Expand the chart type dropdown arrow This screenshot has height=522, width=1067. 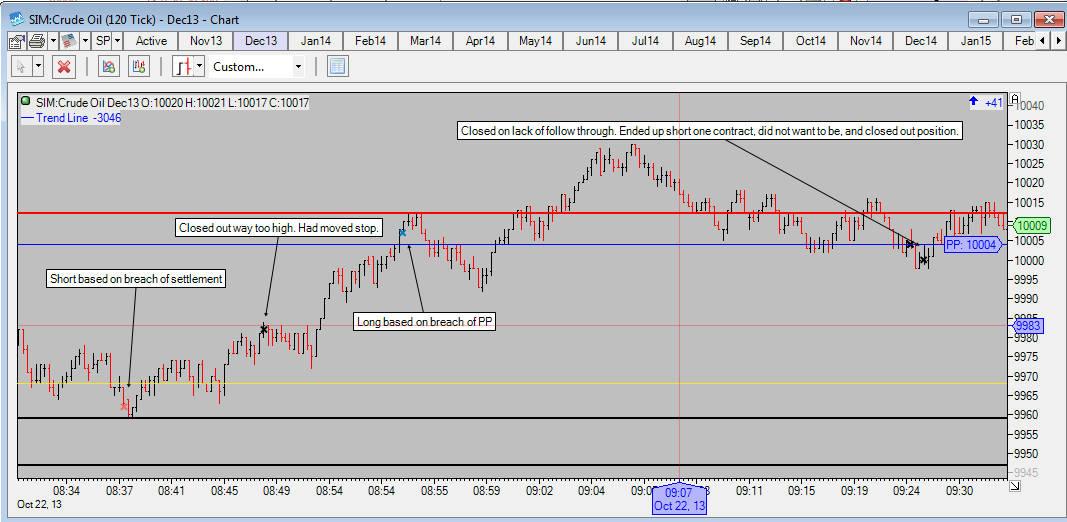click(199, 67)
